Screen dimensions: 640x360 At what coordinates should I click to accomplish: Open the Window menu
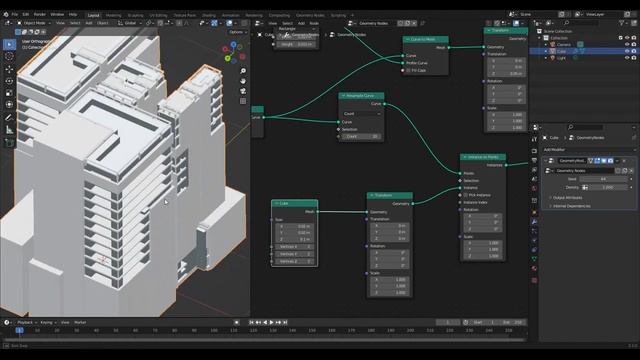click(57, 14)
